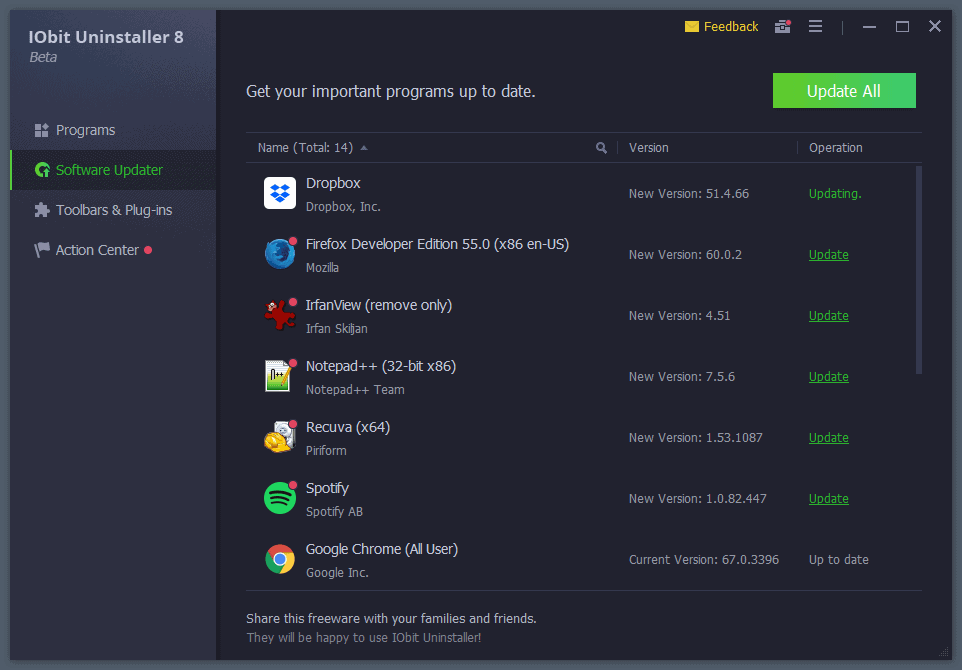This screenshot has width=962, height=670.
Task: Click the Software Updater refresh icon
Action: tap(42, 170)
